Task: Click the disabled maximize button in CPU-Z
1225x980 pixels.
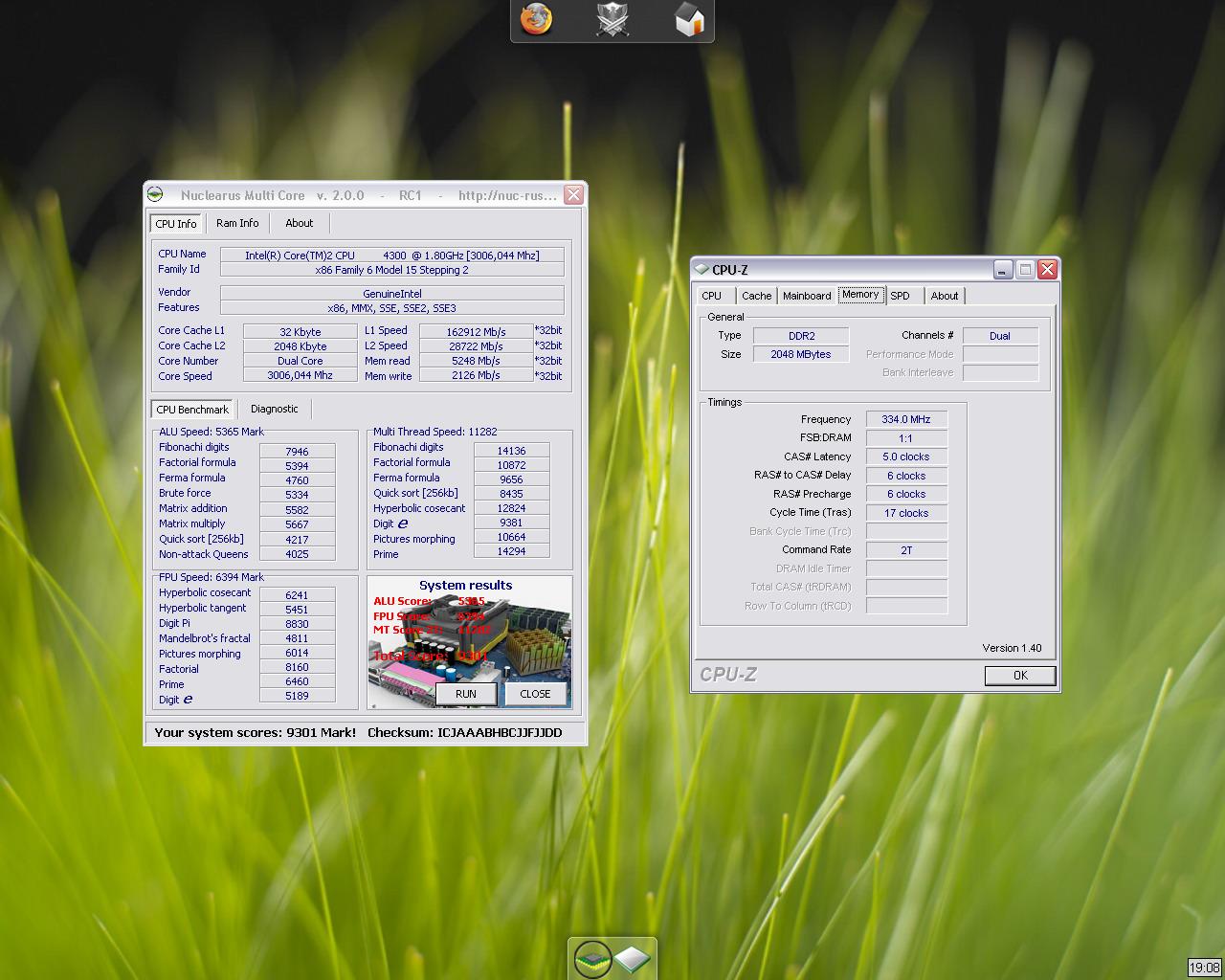Action: 1025,270
